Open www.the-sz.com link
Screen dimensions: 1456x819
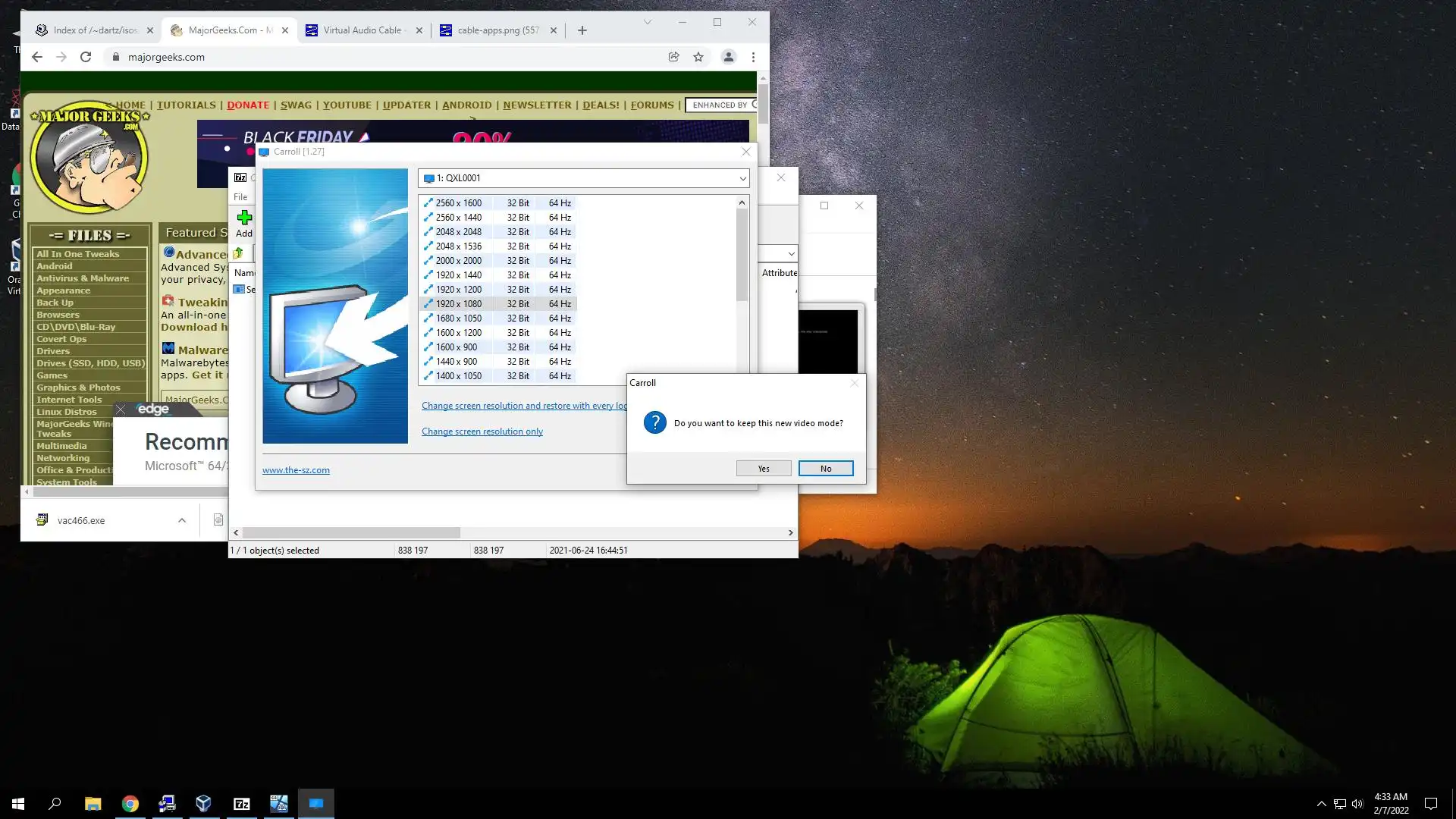pos(296,470)
